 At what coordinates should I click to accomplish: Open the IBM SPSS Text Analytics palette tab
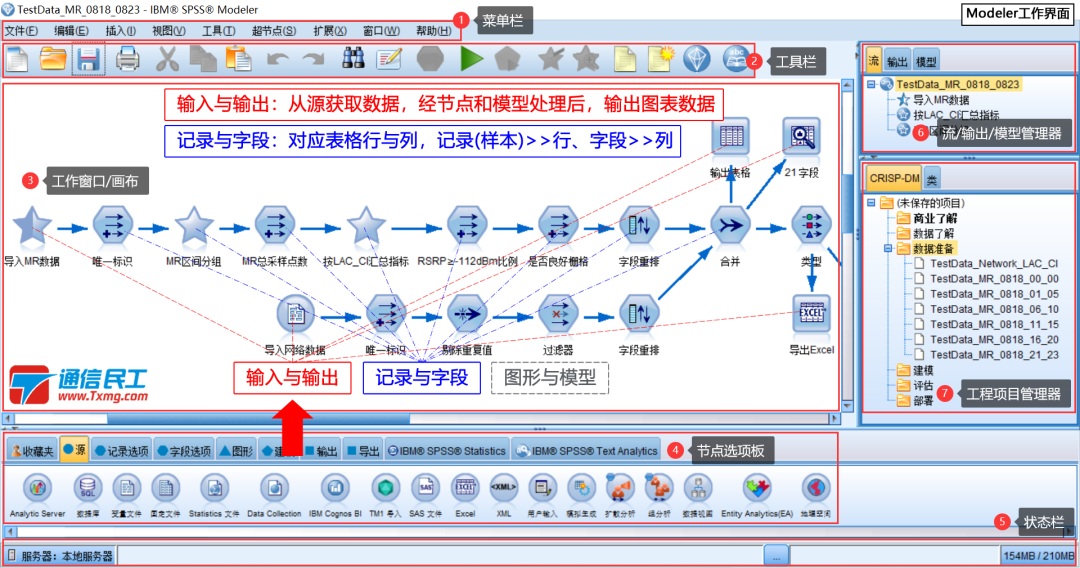point(587,451)
